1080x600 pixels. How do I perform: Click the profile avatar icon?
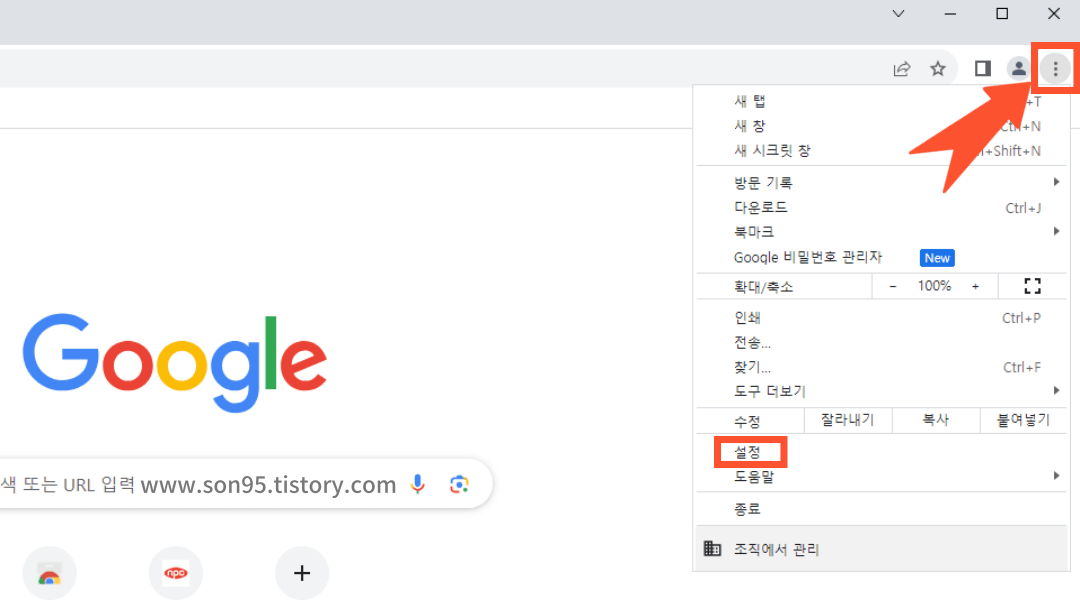(x=1018, y=68)
